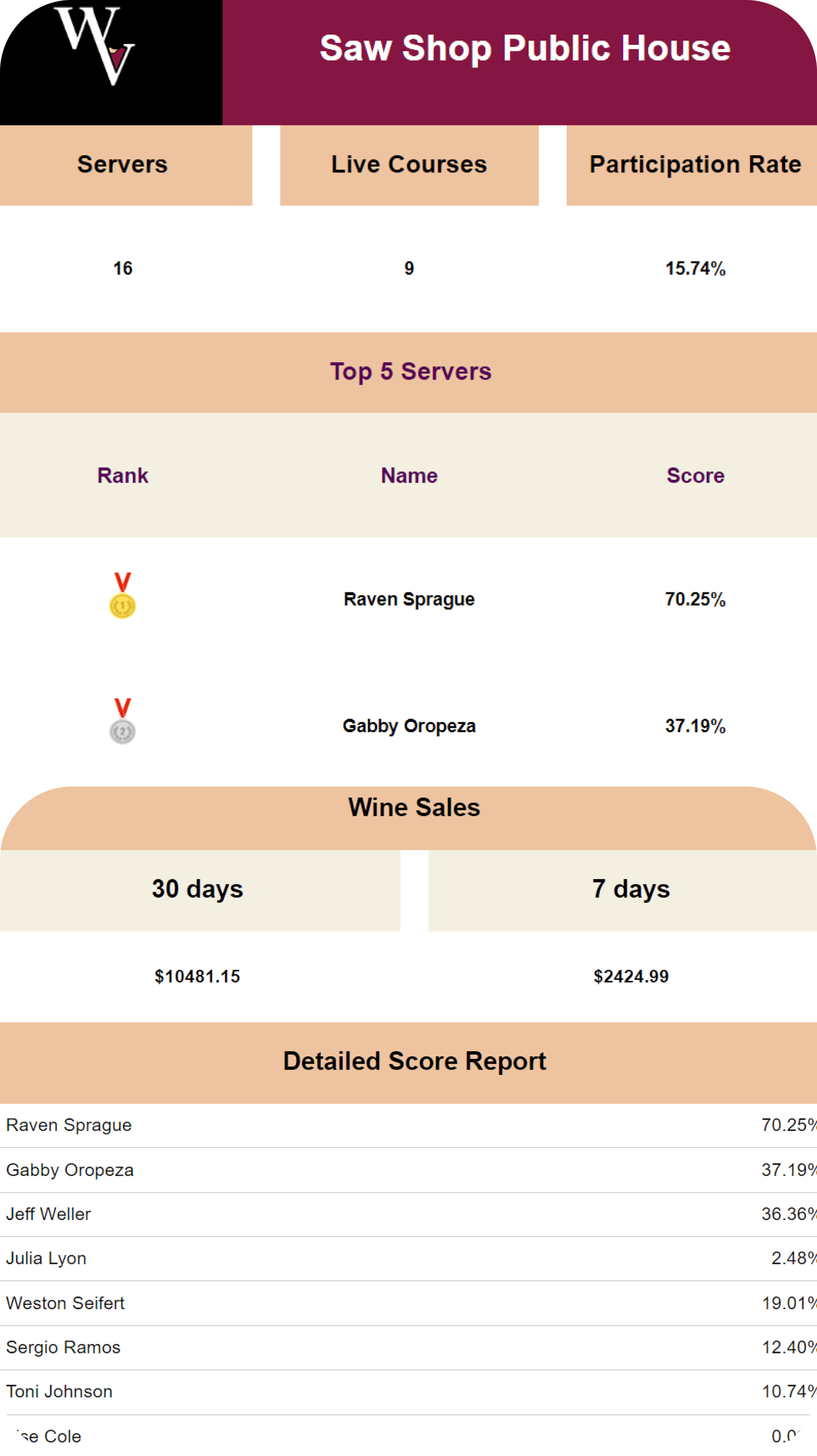Click the Live Courses stat header
The width and height of the screenshot is (817, 1456).
[408, 165]
